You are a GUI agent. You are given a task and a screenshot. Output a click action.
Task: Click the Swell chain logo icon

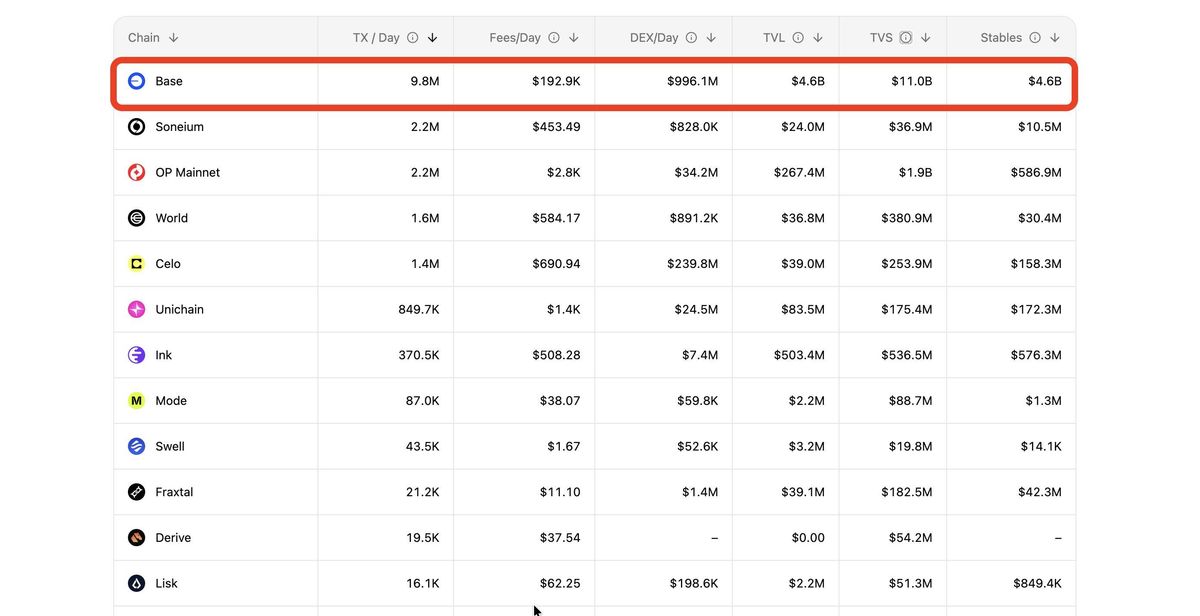click(137, 446)
